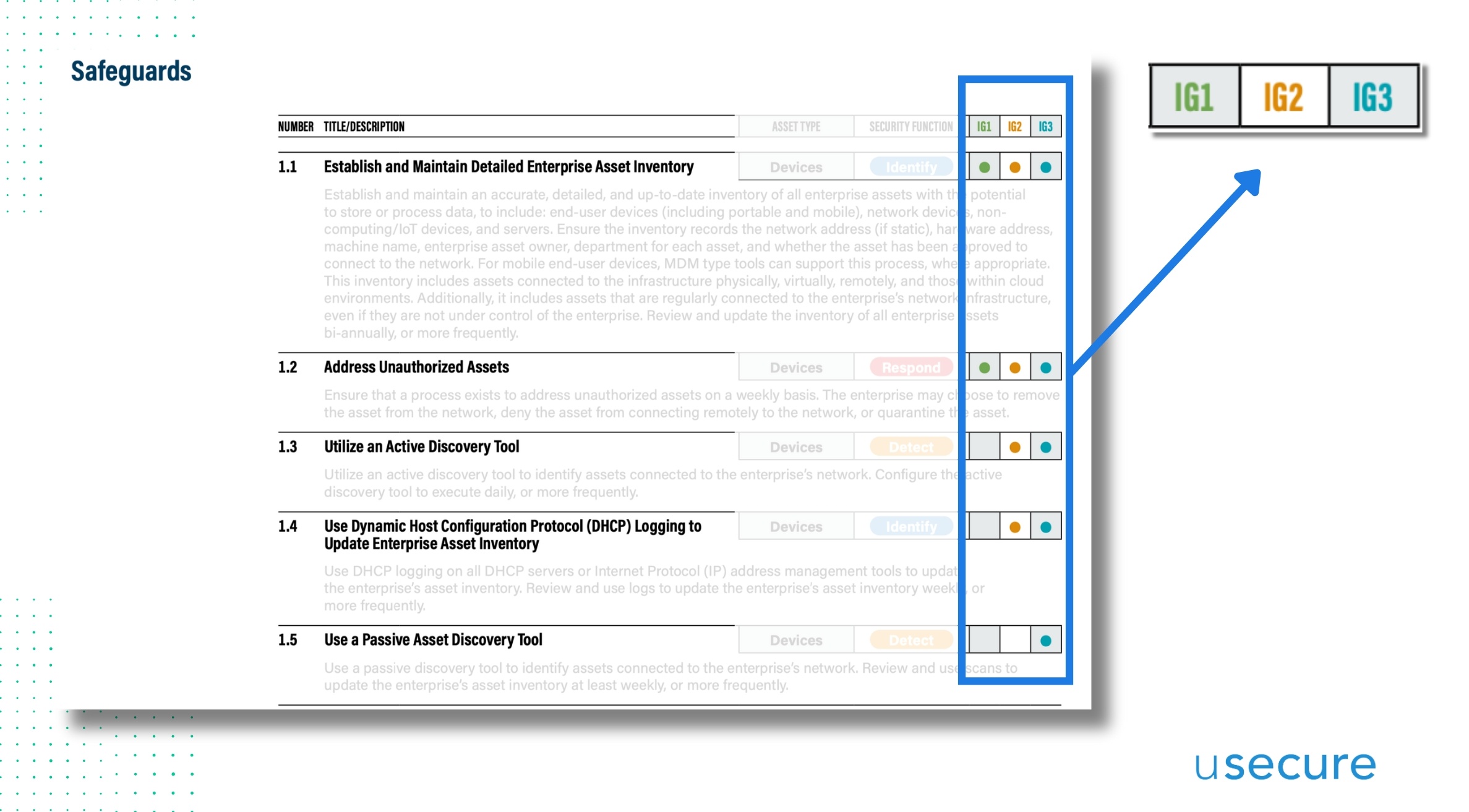This screenshot has height=812, width=1469.
Task: Click the IG2 orange dot for safeguard 1.1
Action: point(1014,167)
